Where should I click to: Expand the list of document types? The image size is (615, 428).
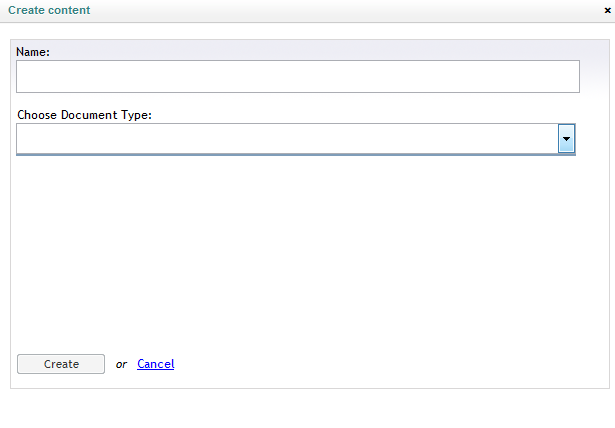(x=566, y=138)
